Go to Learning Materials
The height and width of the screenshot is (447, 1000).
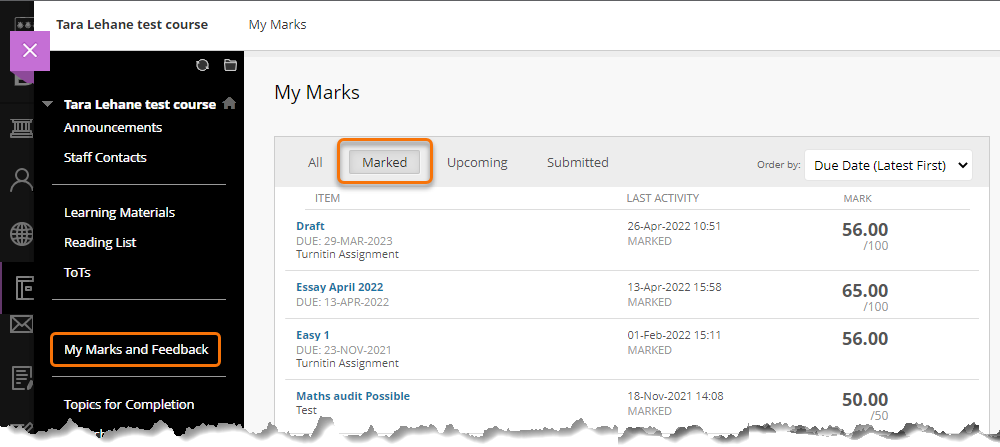(x=119, y=212)
